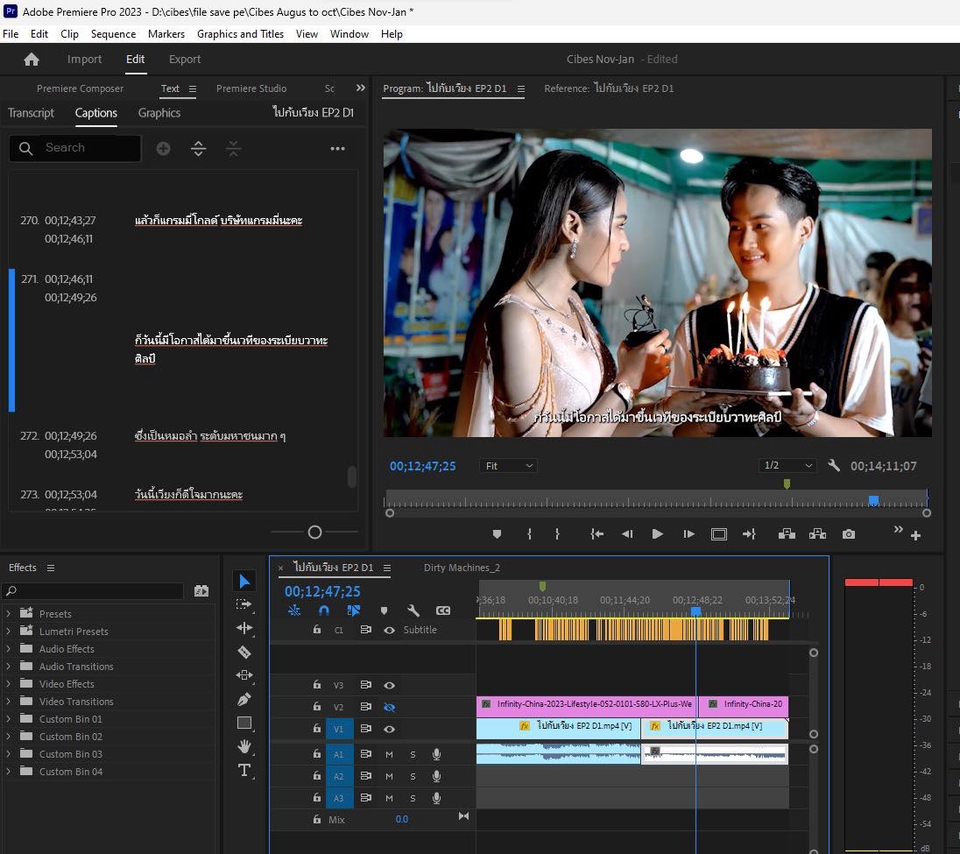Image resolution: width=960 pixels, height=854 pixels.
Task: Mute audio track A1
Action: tap(389, 754)
